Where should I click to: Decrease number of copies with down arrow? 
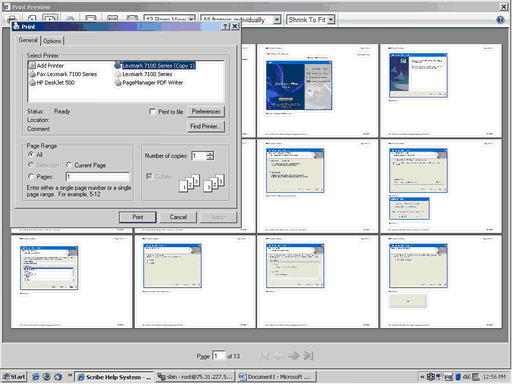pos(210,158)
